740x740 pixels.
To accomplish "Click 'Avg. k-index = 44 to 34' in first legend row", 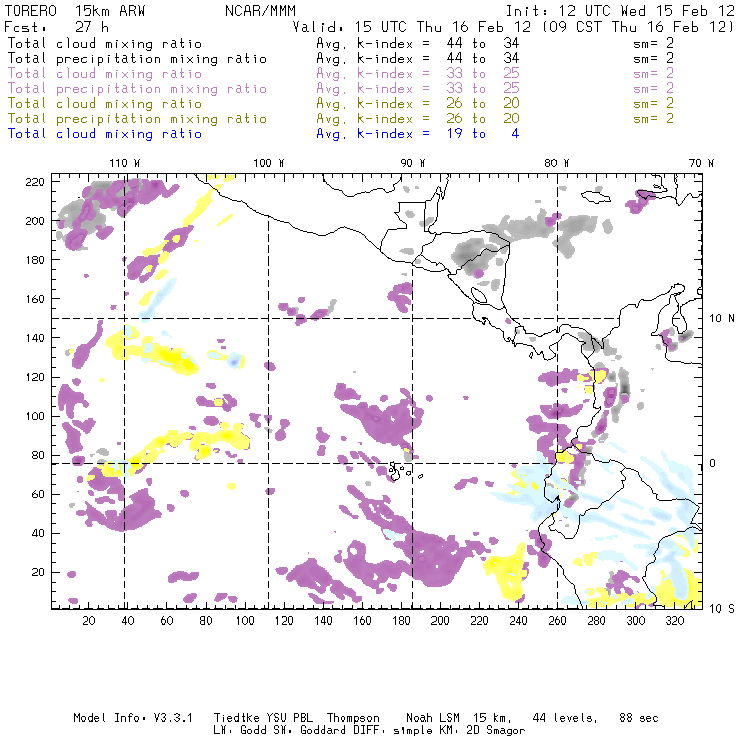I will tap(418, 43).
